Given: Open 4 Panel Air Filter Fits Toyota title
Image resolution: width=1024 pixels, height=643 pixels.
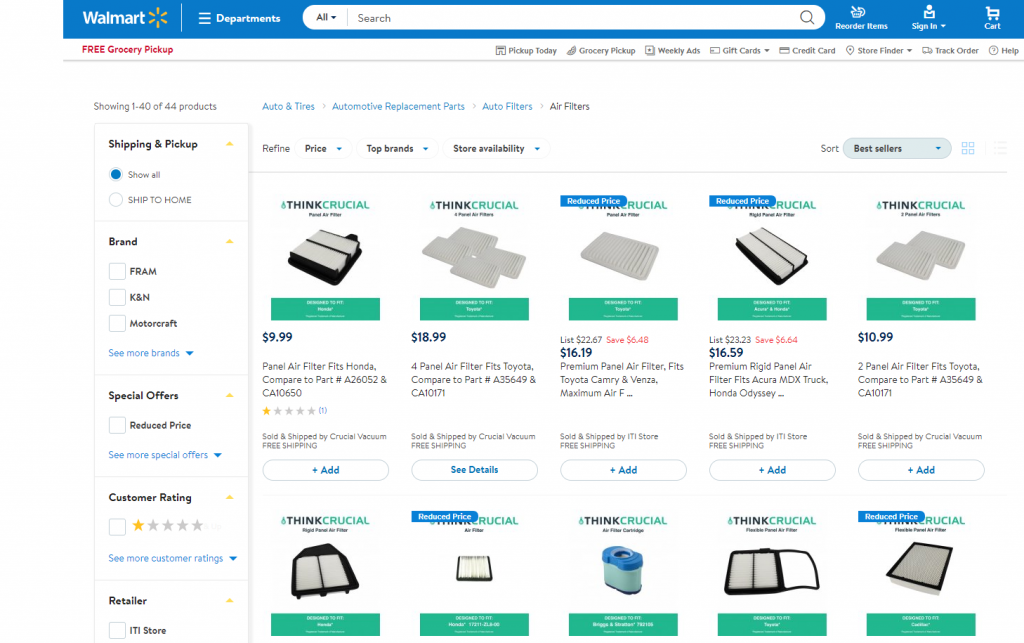Looking at the screenshot, I should 473,380.
